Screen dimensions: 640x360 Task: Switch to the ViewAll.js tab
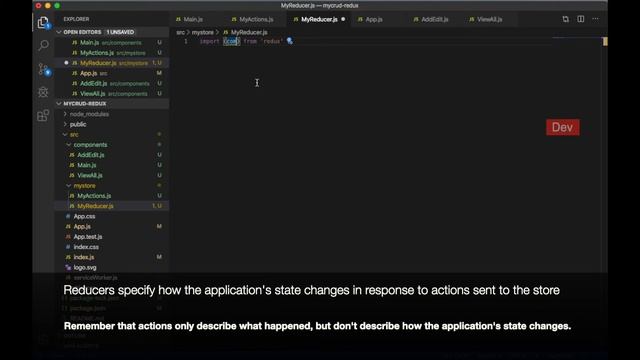[490, 19]
